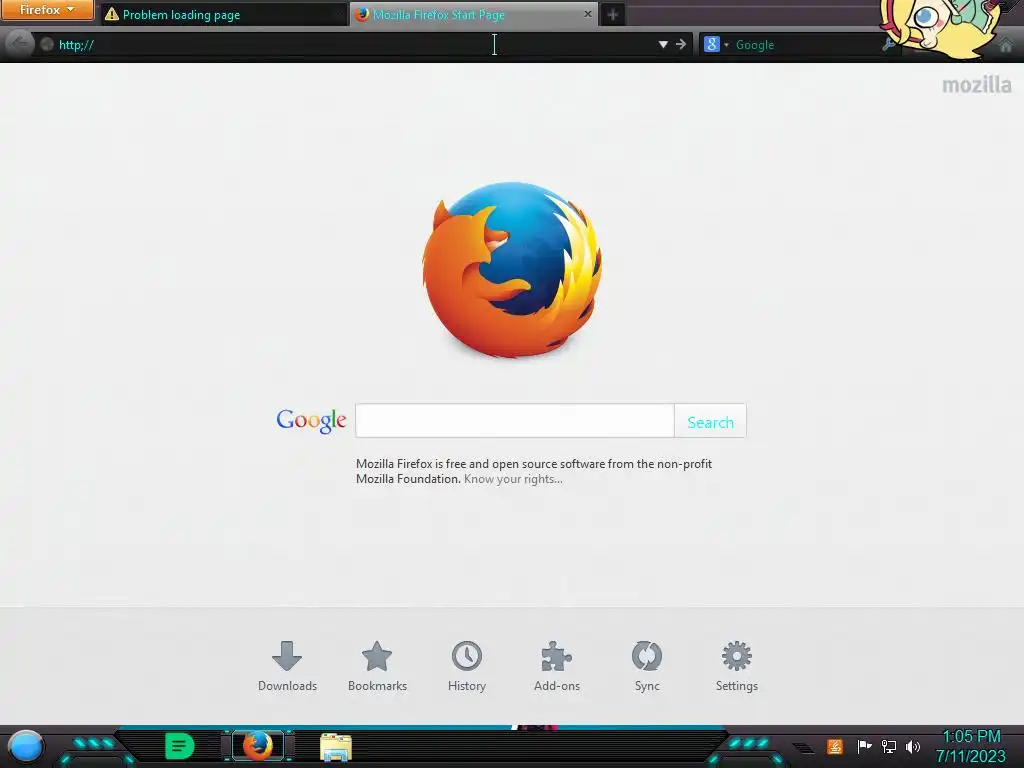The image size is (1024, 768).
Task: Expand the address bar history dropdown
Action: point(663,44)
